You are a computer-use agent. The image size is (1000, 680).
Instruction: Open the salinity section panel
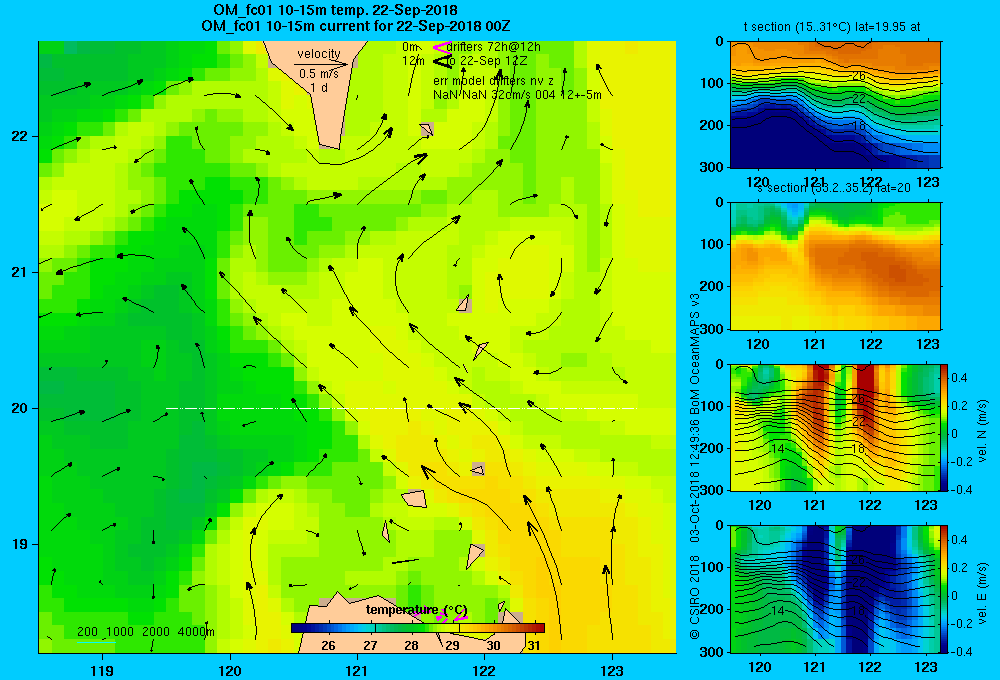(x=835, y=266)
